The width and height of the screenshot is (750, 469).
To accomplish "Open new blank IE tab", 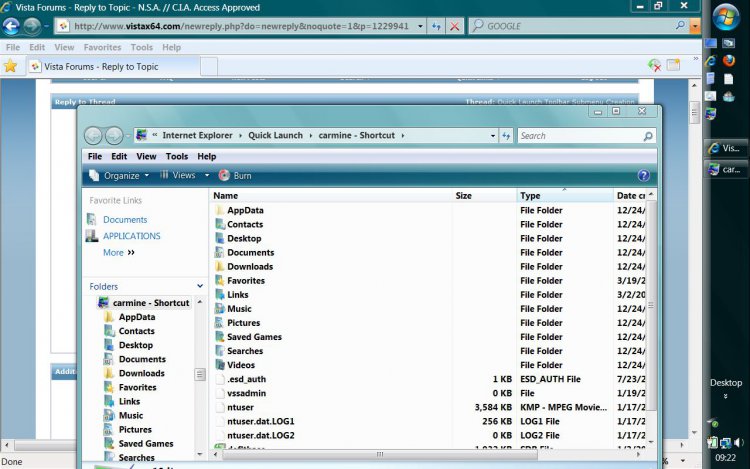I will [209, 66].
